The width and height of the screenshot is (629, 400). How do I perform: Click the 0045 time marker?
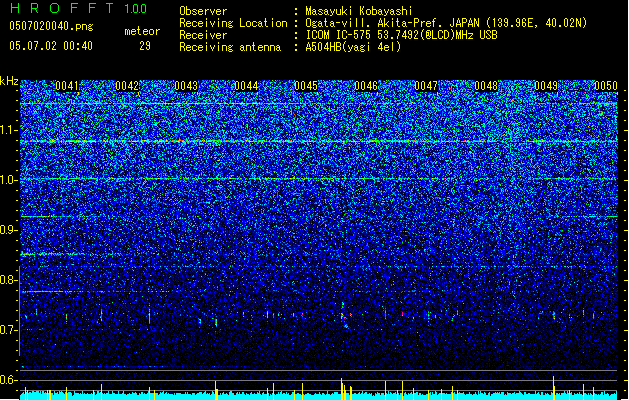tap(306, 86)
